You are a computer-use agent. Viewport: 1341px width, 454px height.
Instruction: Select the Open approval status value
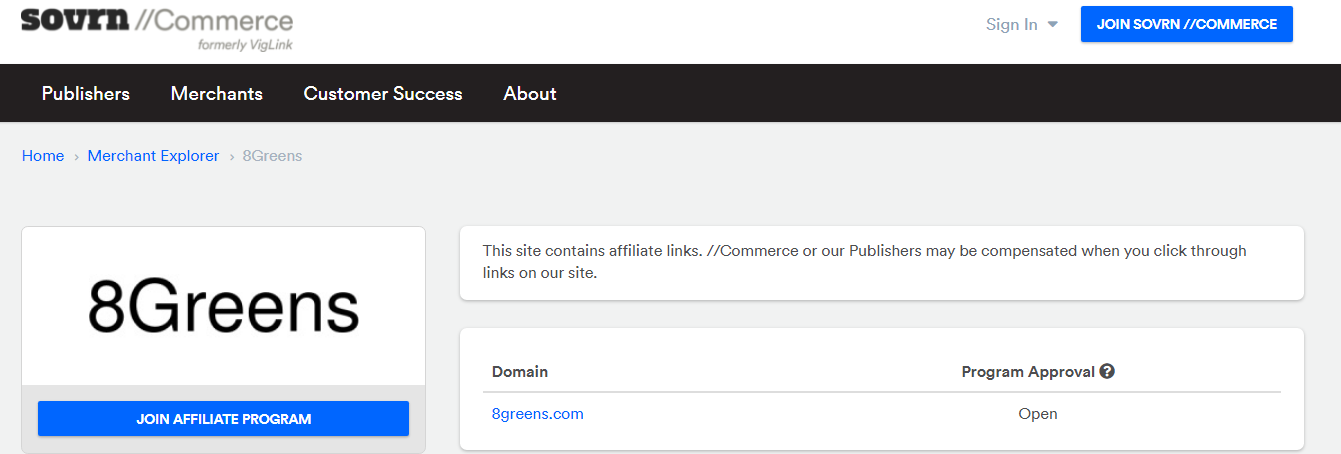[x=1037, y=414]
